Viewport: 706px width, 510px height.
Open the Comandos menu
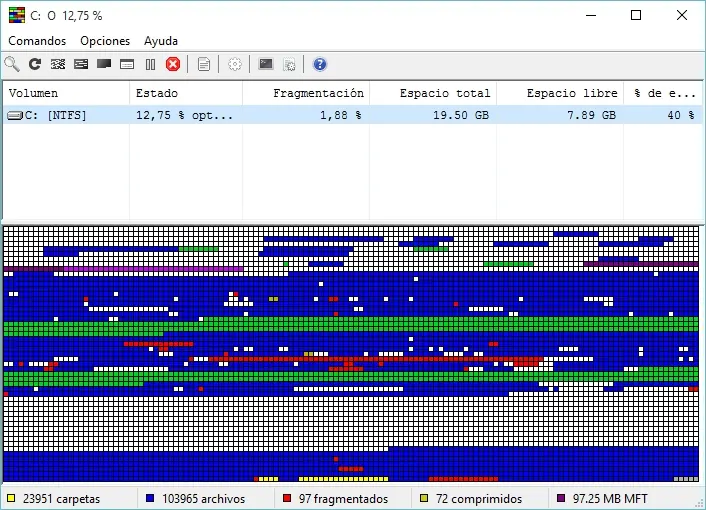click(x=37, y=41)
